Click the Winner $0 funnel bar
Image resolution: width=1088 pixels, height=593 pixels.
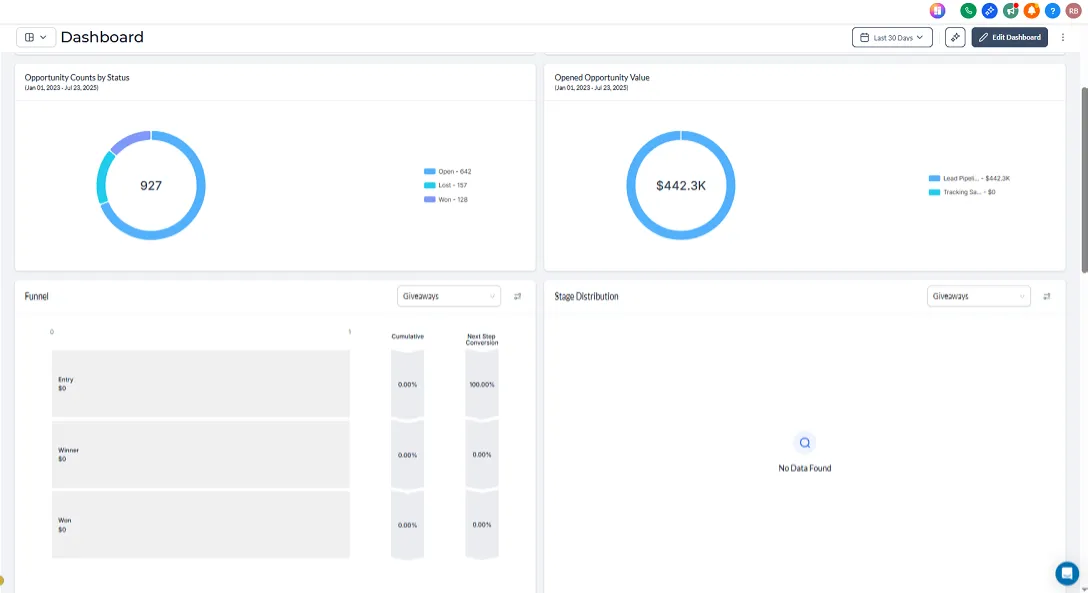[201, 454]
